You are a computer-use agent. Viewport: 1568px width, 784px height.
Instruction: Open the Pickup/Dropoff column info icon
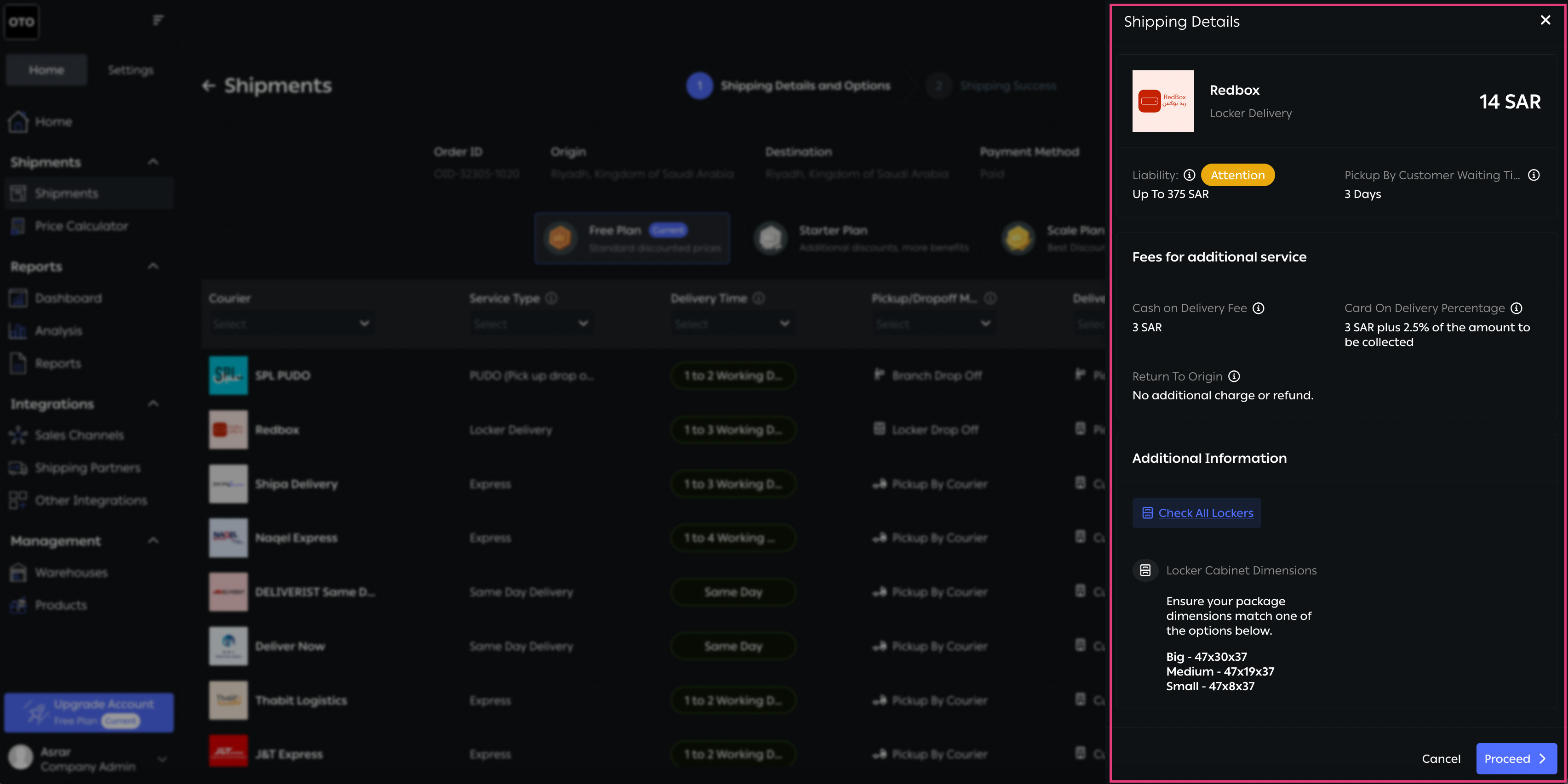[x=990, y=299]
